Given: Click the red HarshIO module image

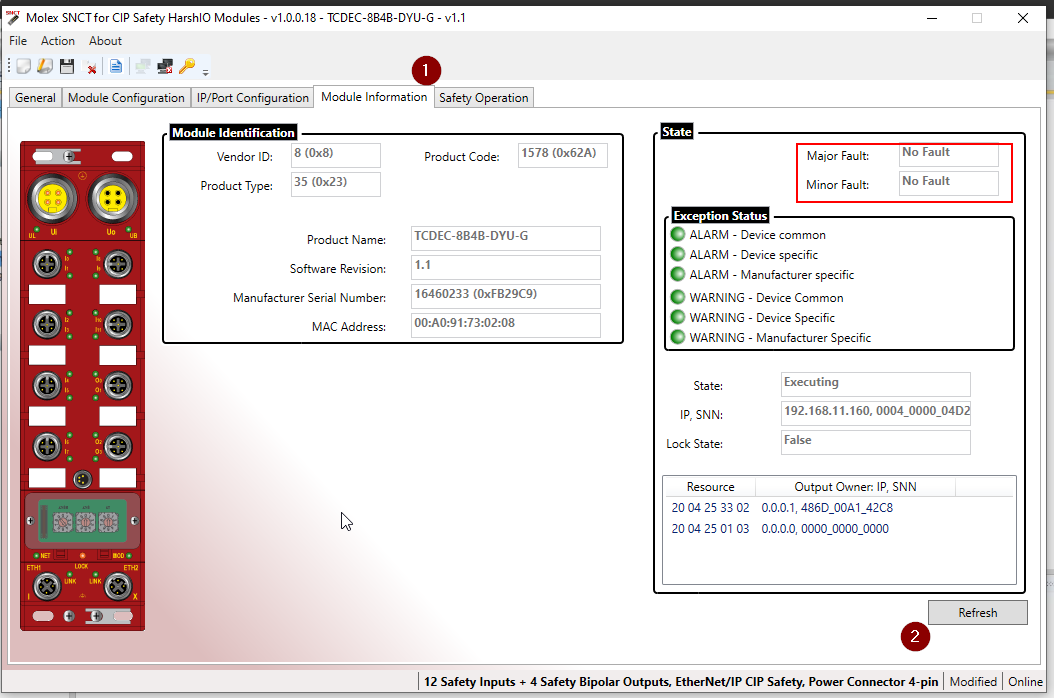Looking at the screenshot, I should click(82, 386).
